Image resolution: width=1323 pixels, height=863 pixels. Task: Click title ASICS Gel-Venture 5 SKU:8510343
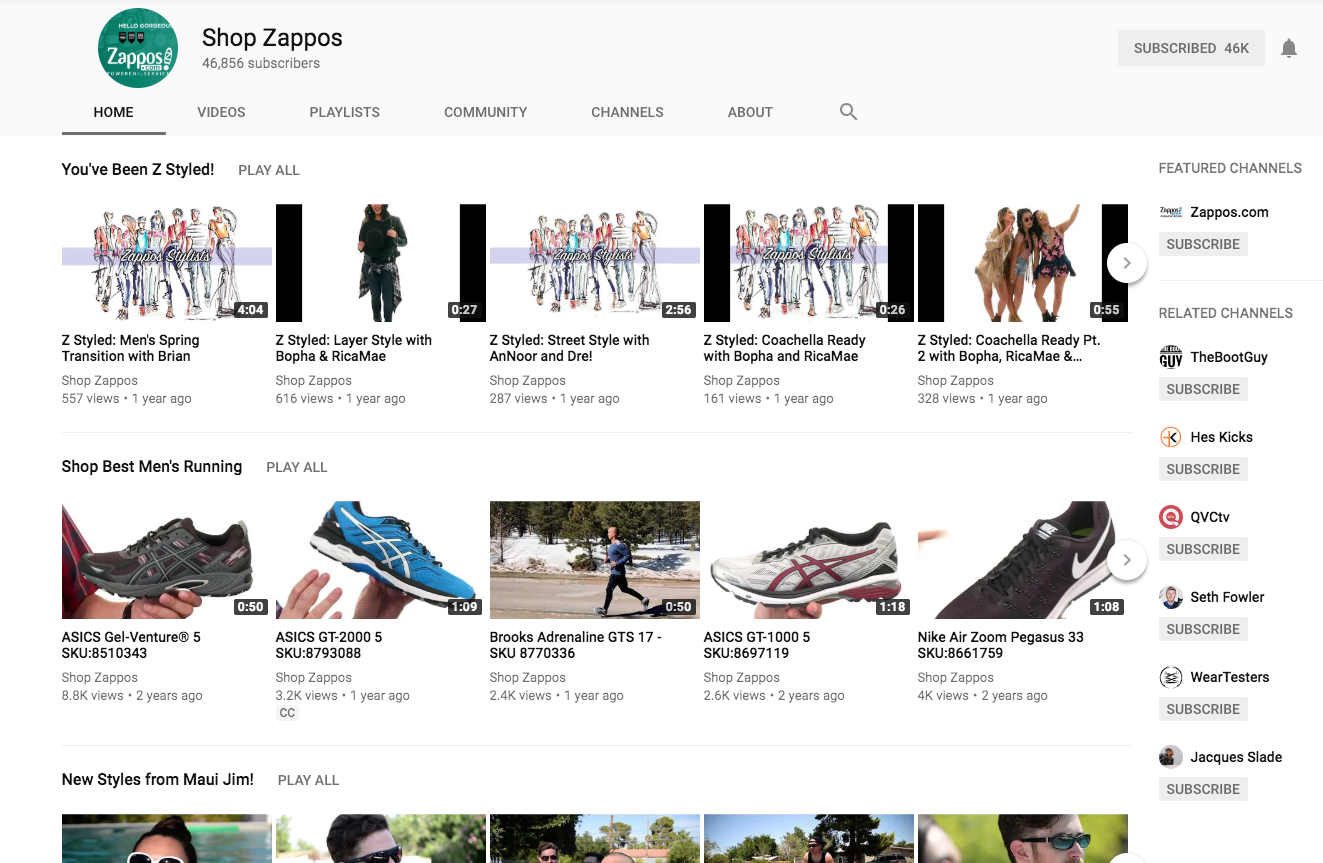(x=131, y=645)
